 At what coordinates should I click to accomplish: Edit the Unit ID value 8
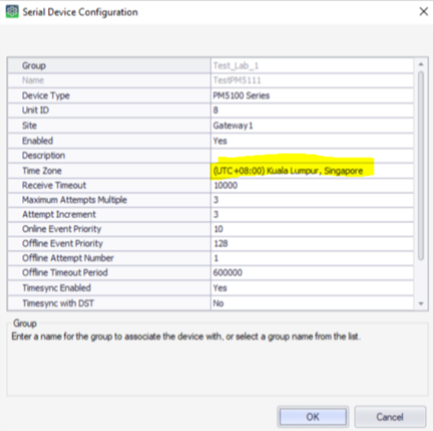click(x=312, y=110)
